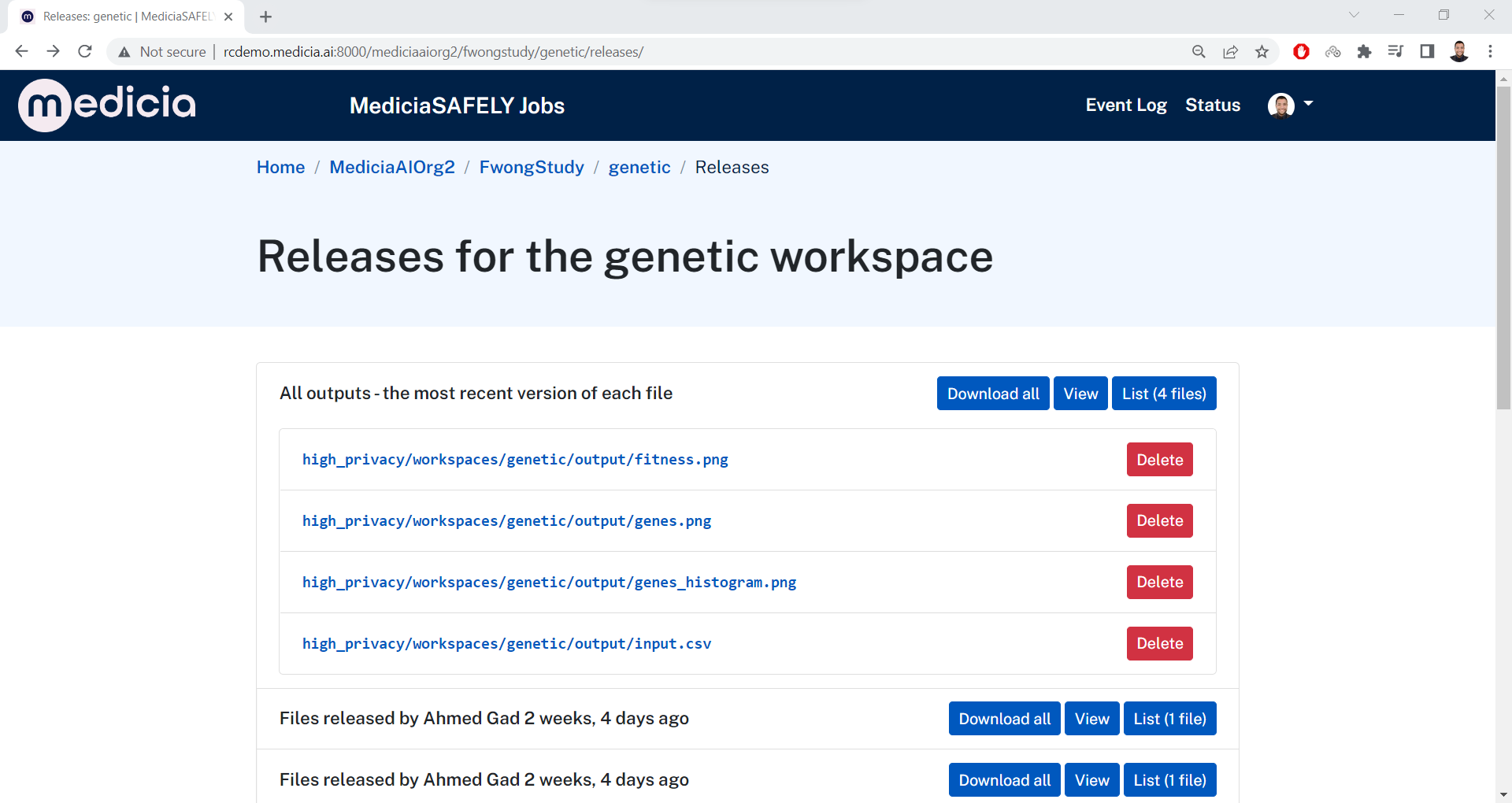Click MediciaSAFELY Jobs title
1512x803 pixels.
click(457, 105)
